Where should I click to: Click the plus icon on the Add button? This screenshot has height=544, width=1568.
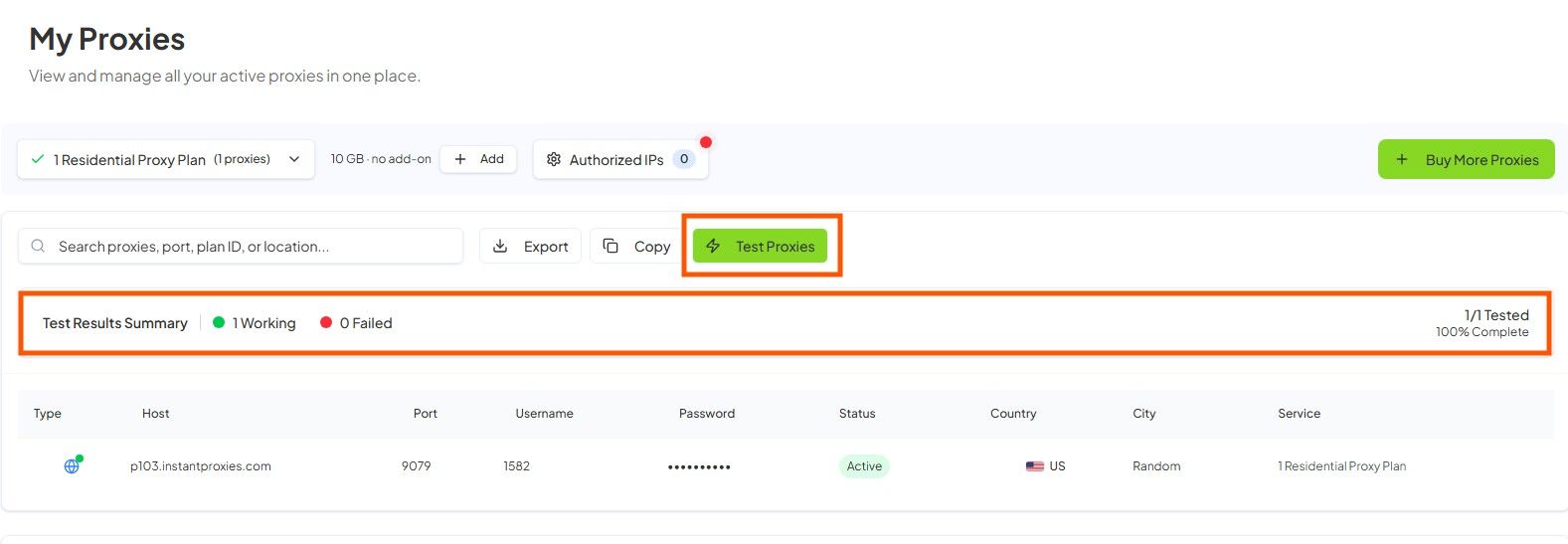pos(460,159)
